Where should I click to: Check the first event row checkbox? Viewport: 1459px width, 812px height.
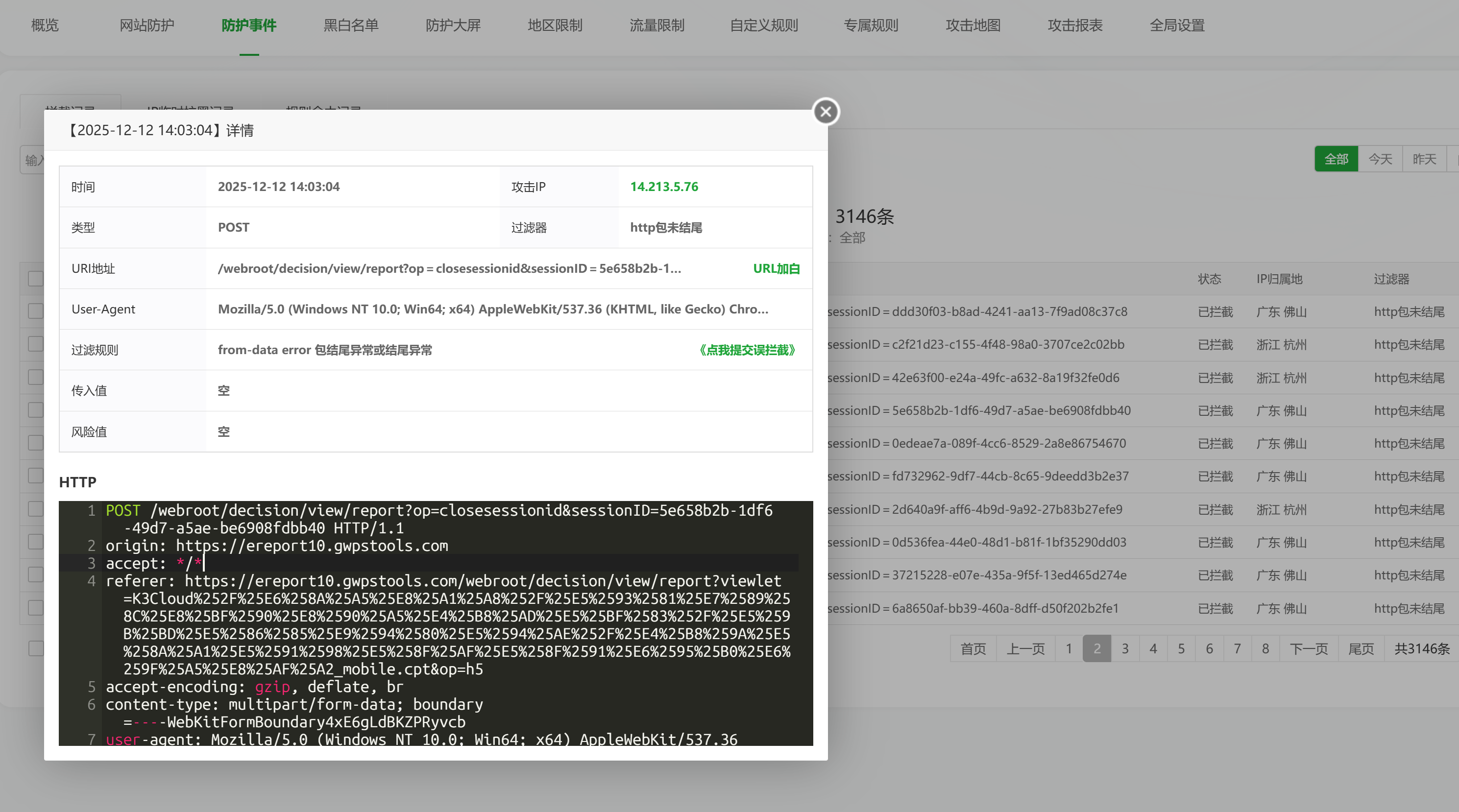pyautogui.click(x=36, y=311)
